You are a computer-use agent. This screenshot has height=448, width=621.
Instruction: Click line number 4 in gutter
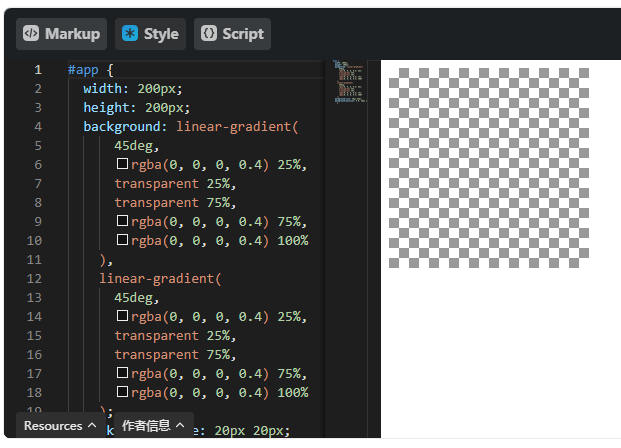[x=38, y=127]
